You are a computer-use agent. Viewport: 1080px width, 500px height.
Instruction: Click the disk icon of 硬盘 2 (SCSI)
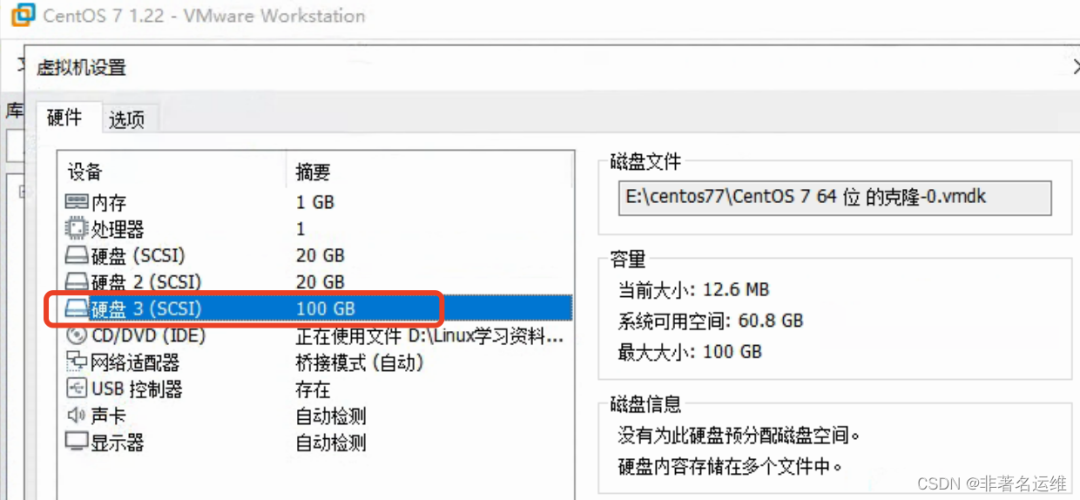tap(76, 282)
